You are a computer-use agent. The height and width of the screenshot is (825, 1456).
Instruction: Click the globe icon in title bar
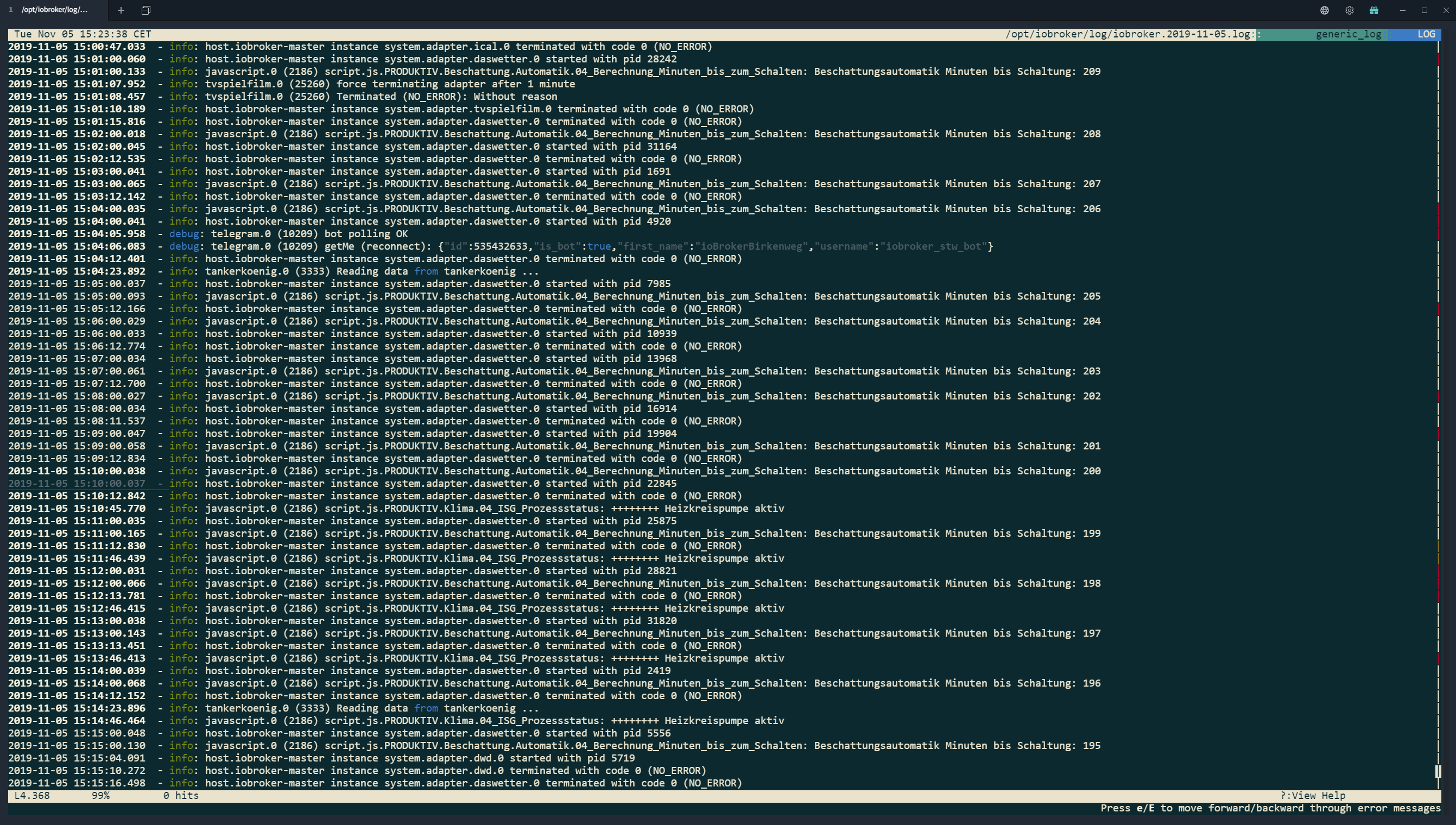[1325, 10]
